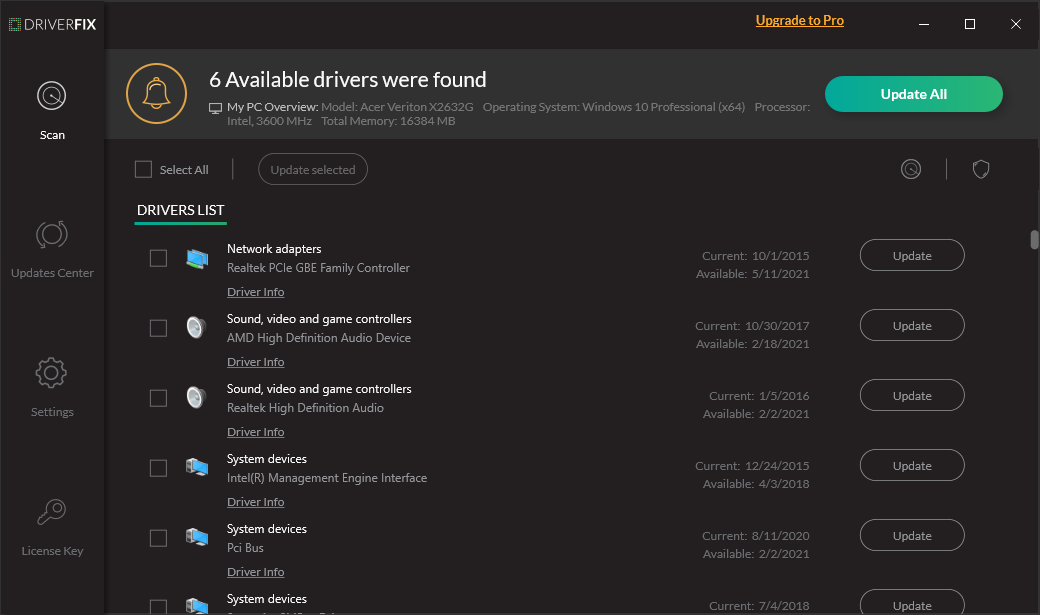The image size is (1040, 615).
Task: Click the monitor icon next to My PC Overview
Action: 213,107
